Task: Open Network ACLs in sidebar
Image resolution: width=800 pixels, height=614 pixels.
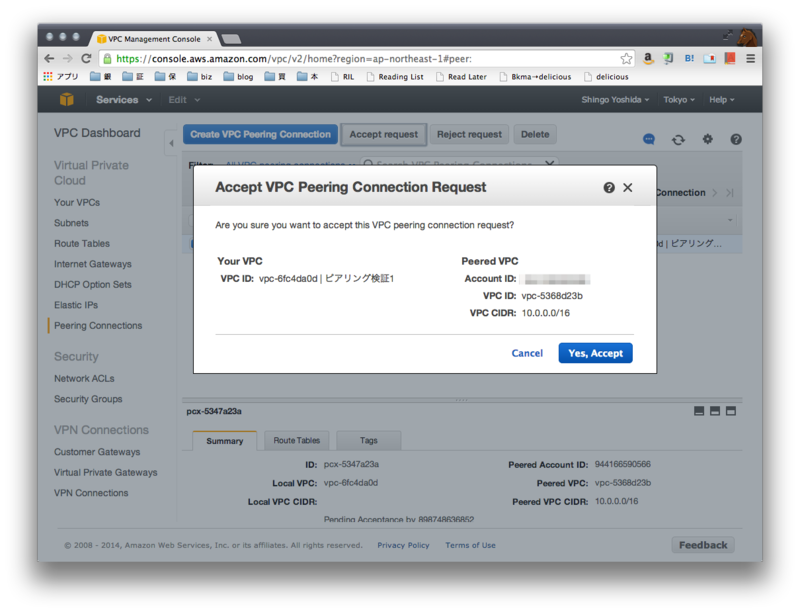Action: point(84,378)
